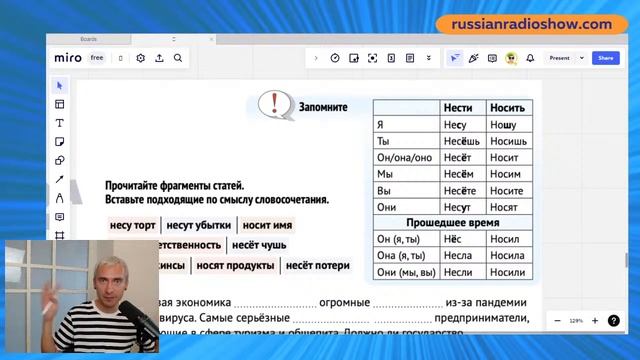Open the templates tool in sidebar
The width and height of the screenshot is (640, 360).
tap(60, 104)
